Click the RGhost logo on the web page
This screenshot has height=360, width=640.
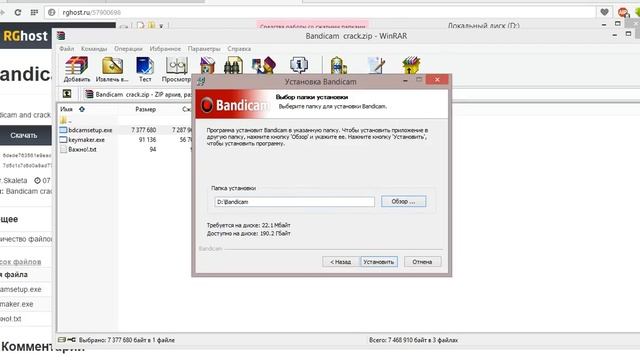pyautogui.click(x=25, y=36)
